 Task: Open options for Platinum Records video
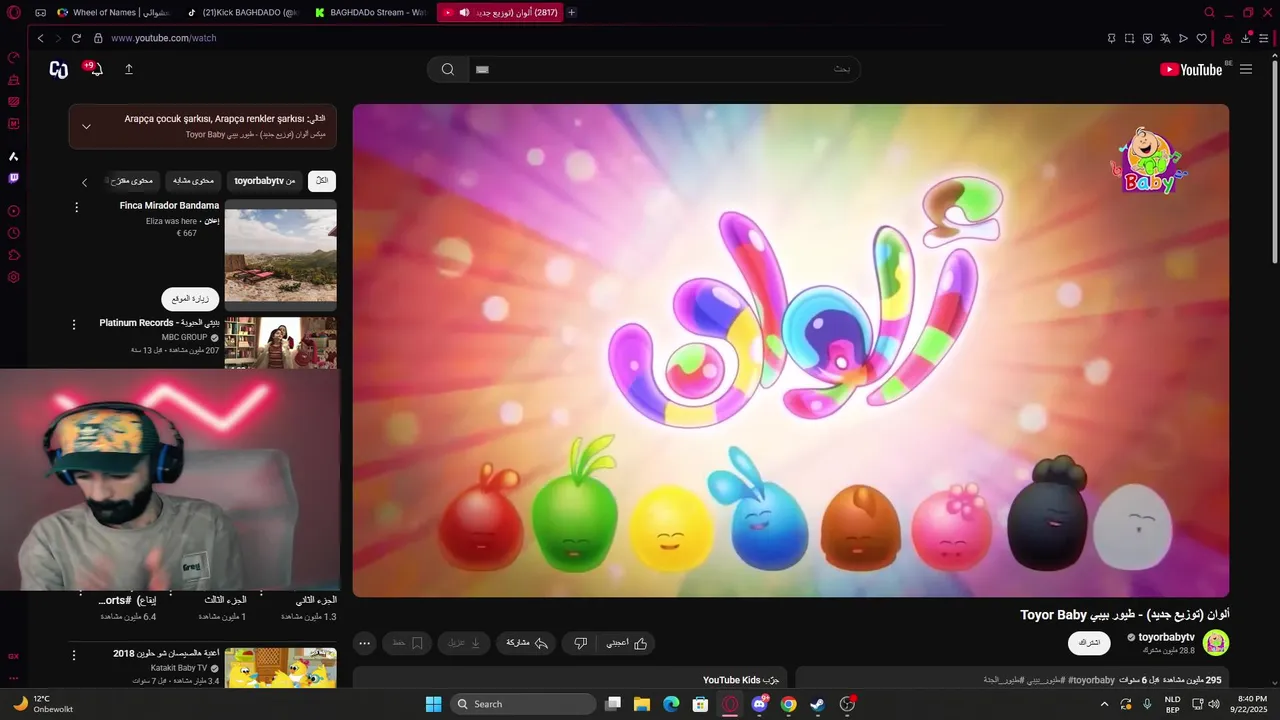[x=73, y=324]
